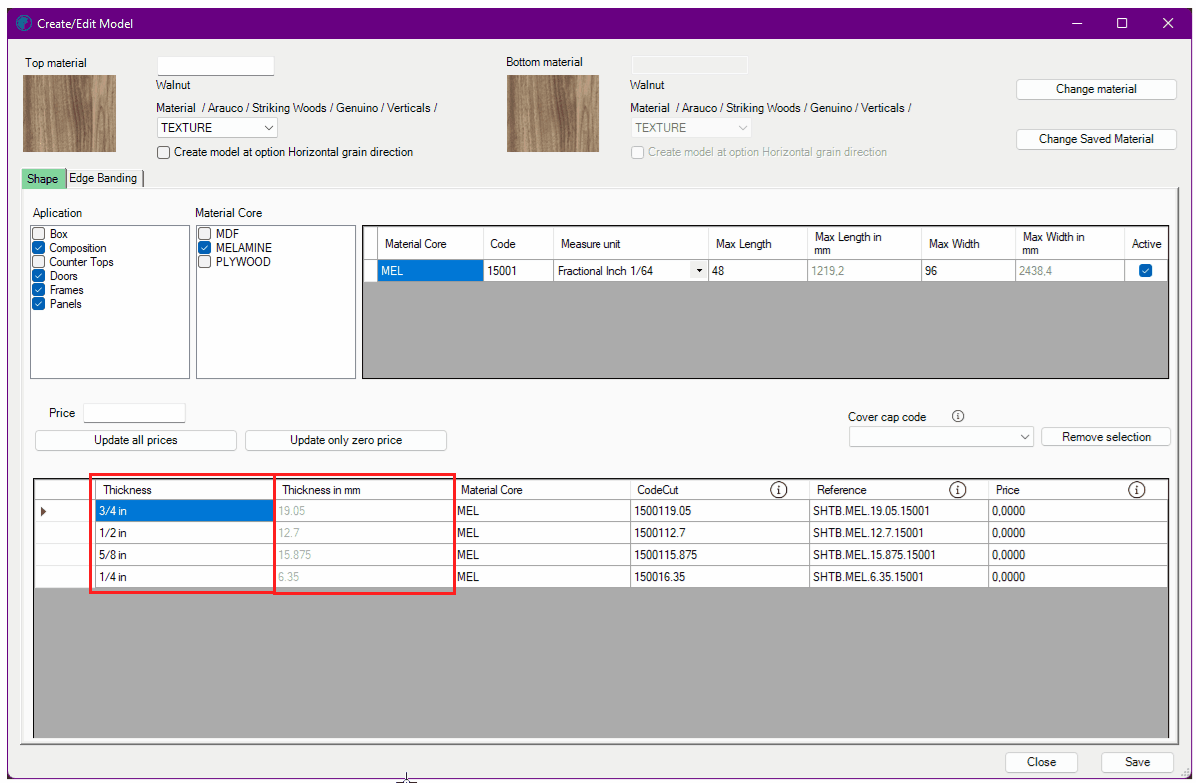Select the MEL material core grid cell

[430, 271]
